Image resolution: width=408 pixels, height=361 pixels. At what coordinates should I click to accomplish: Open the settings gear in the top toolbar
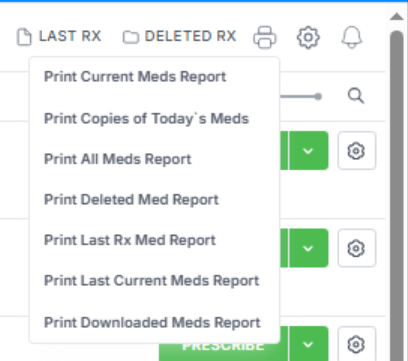(x=308, y=37)
